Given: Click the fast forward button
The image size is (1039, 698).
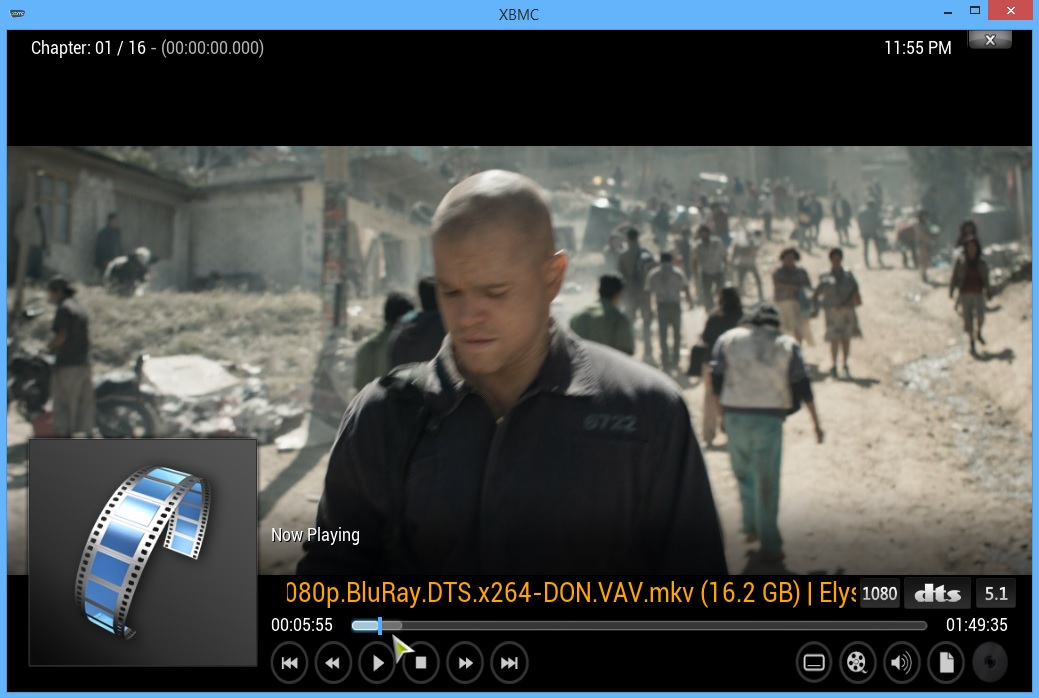Looking at the screenshot, I should click(x=465, y=662).
